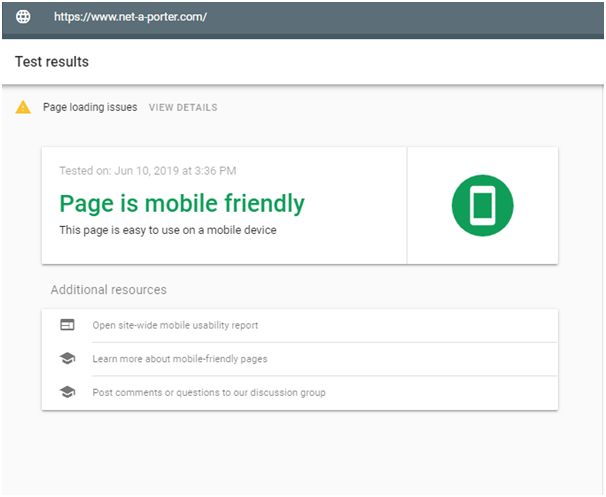The image size is (606, 497).
Task: Click the Page is mobile friendly heading
Action: click(x=182, y=204)
